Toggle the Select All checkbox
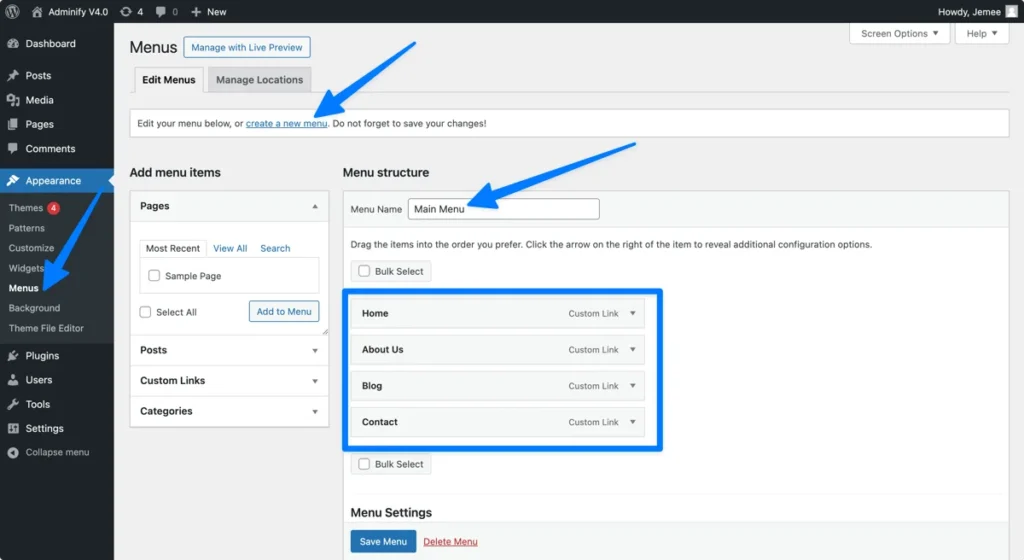This screenshot has height=560, width=1024. pyautogui.click(x=146, y=312)
